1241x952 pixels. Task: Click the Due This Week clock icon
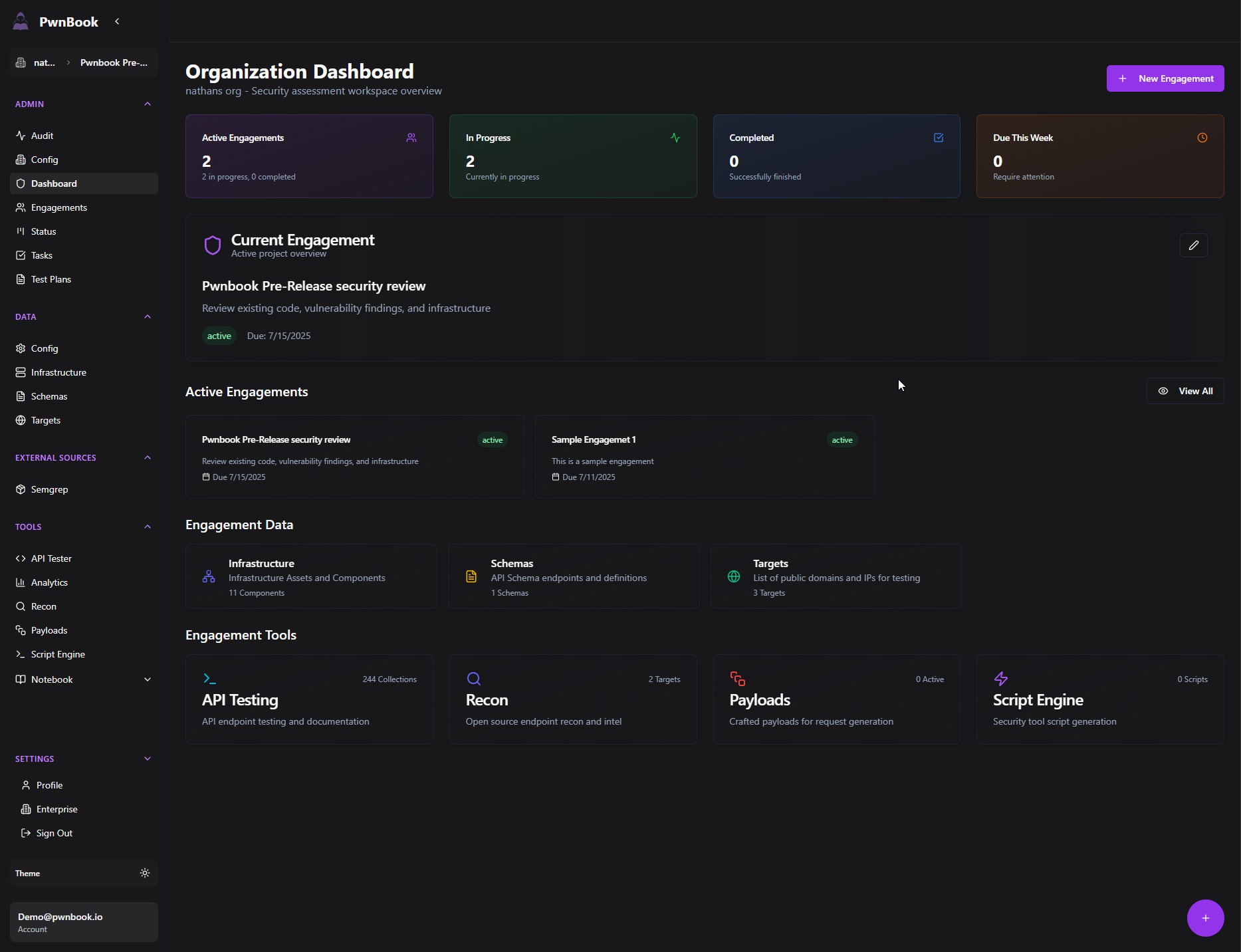(1202, 138)
